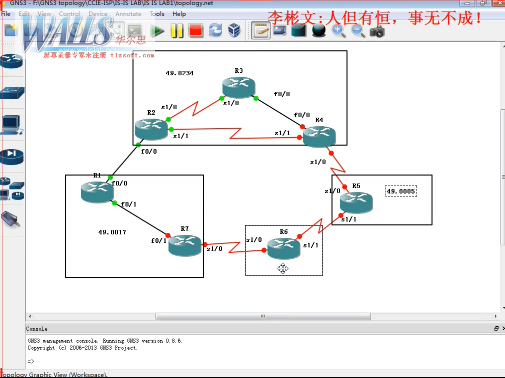This screenshot has width=505, height=378.
Task: Select the draw ellipse tool
Action: pyautogui.click(x=319, y=31)
